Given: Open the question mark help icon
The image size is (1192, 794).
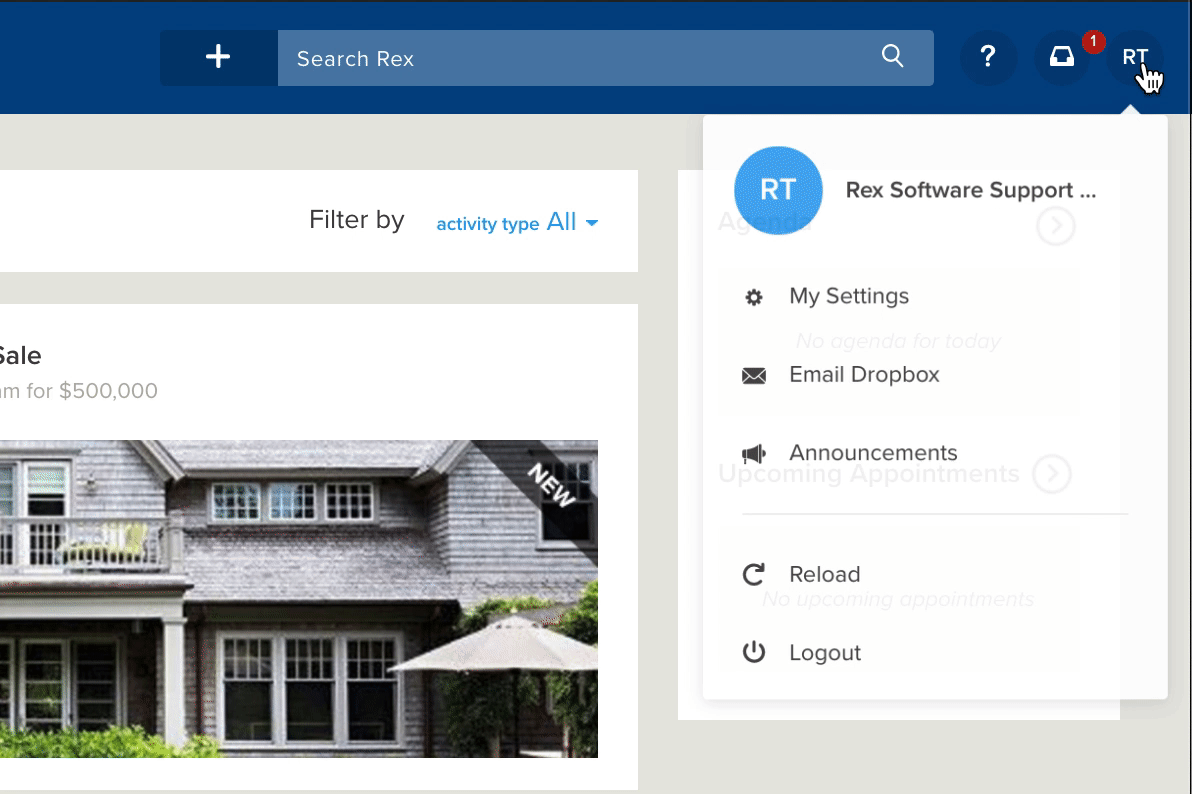Looking at the screenshot, I should pos(988,57).
